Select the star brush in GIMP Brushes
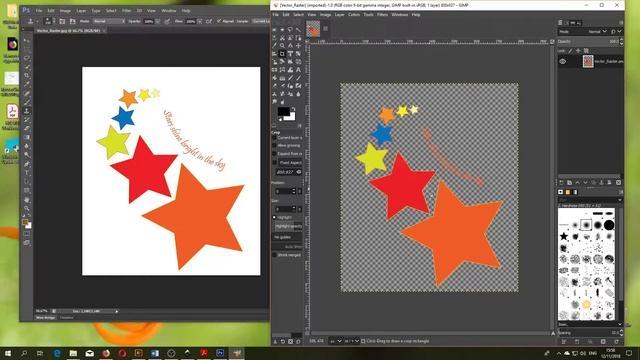Viewport: 640px width, 360px height. 564,236
